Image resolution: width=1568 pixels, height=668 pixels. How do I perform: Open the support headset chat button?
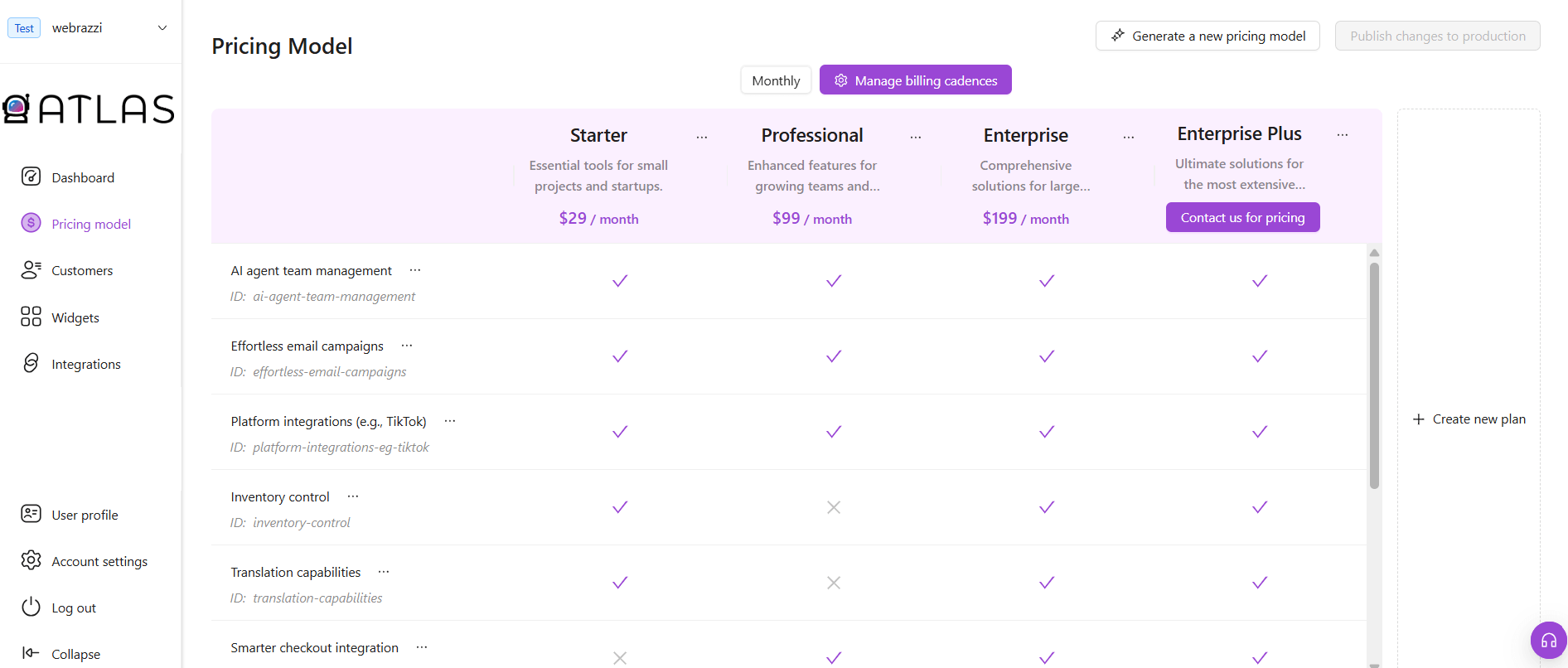[x=1548, y=640]
